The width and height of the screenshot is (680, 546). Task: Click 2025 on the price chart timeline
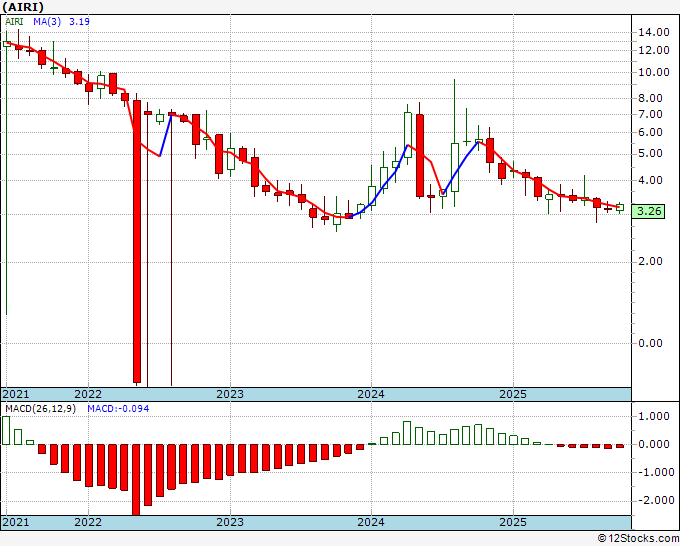pyautogui.click(x=513, y=394)
